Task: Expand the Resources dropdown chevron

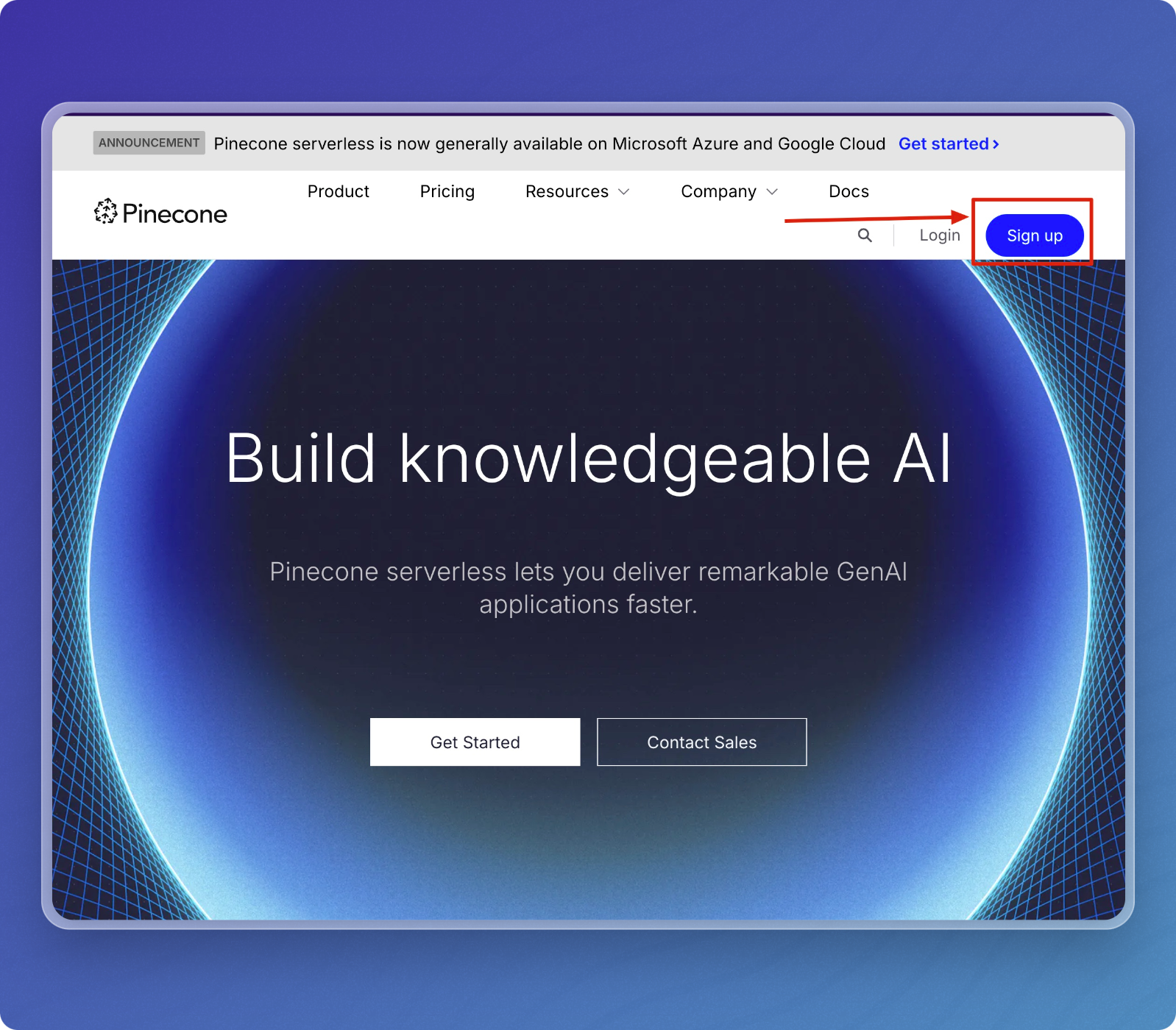Action: pos(624,192)
